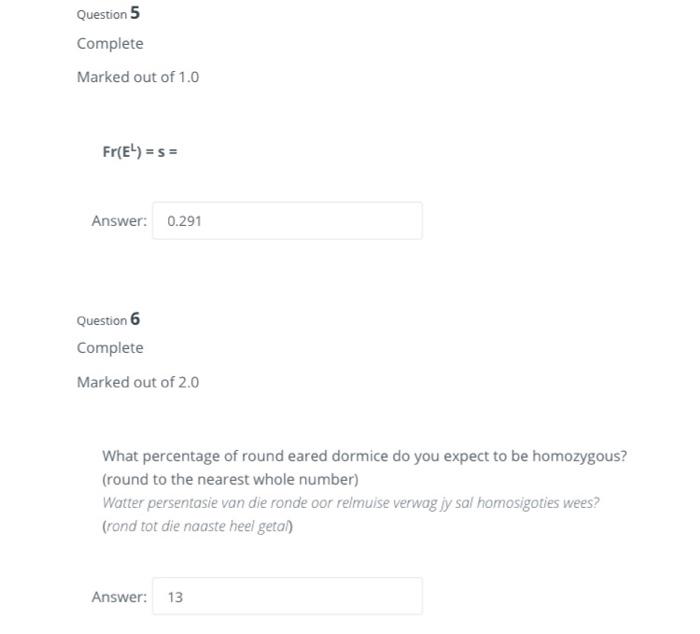Click the Complete status under Question 5
700x634 pixels.
(x=110, y=44)
